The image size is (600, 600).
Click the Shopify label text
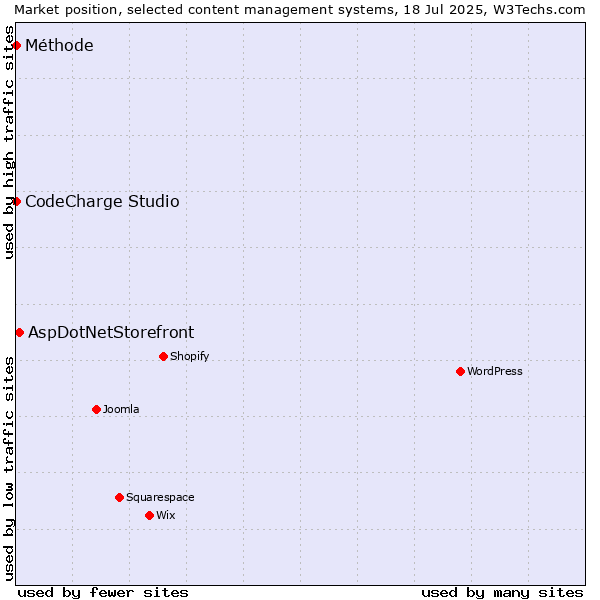[x=189, y=356]
